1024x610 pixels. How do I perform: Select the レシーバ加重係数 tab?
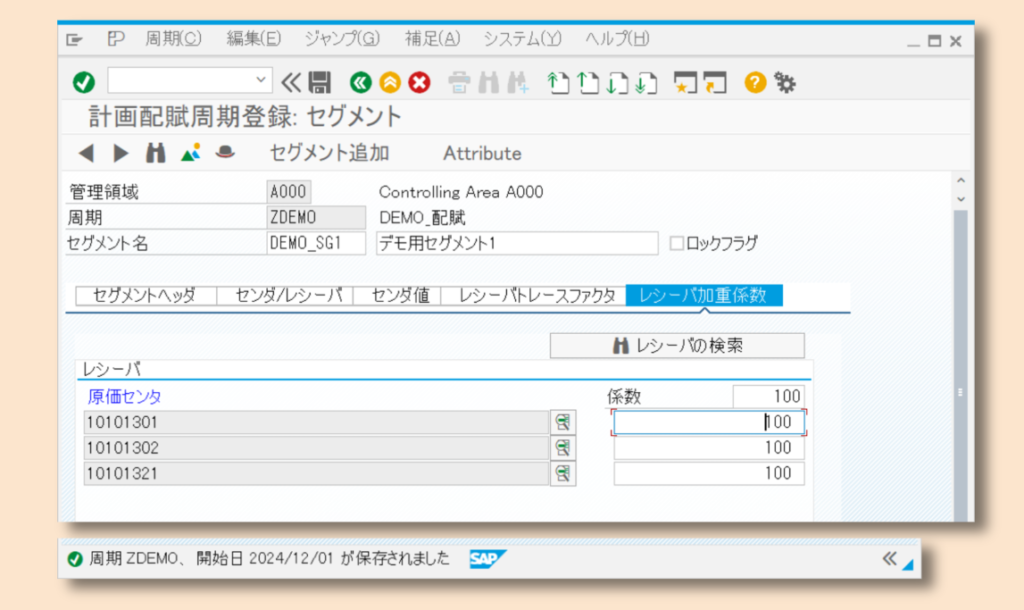[703, 295]
